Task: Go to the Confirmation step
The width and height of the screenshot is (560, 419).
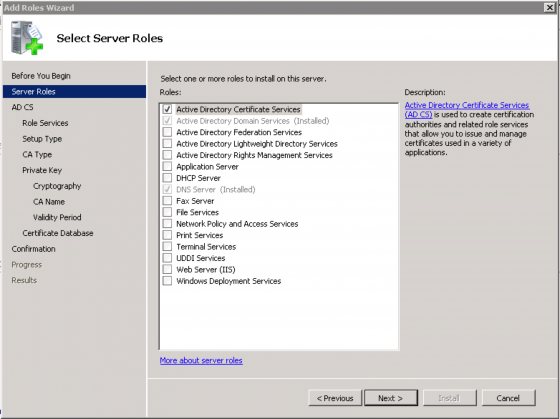Action: coord(33,249)
